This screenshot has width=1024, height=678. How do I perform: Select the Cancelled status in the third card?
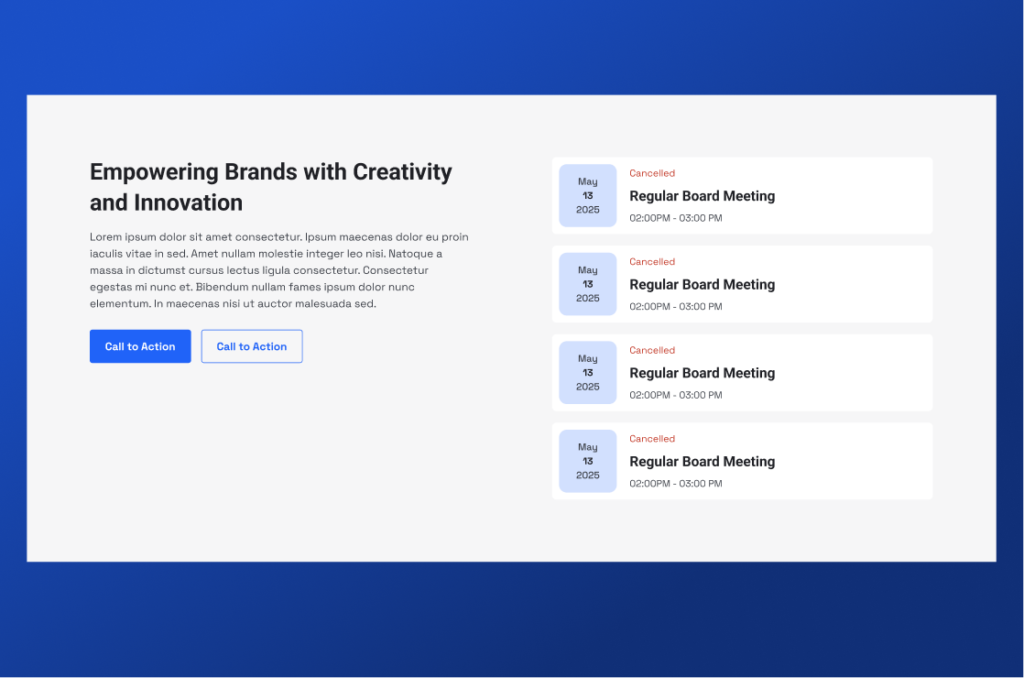652,351
